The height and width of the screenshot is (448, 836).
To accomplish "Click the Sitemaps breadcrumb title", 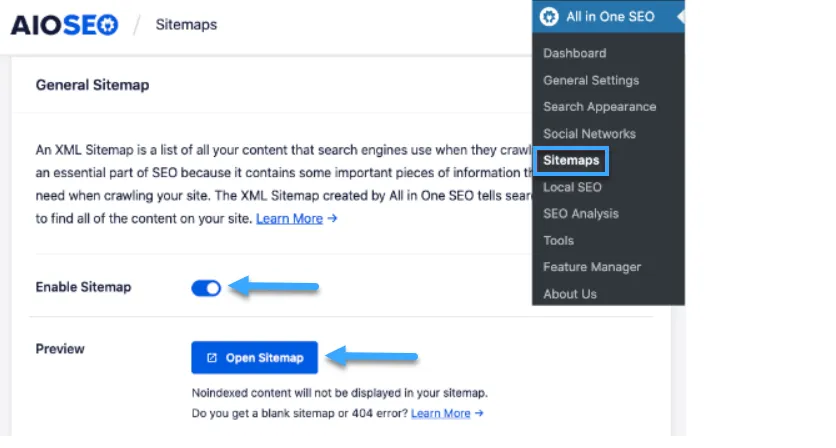I will point(186,25).
